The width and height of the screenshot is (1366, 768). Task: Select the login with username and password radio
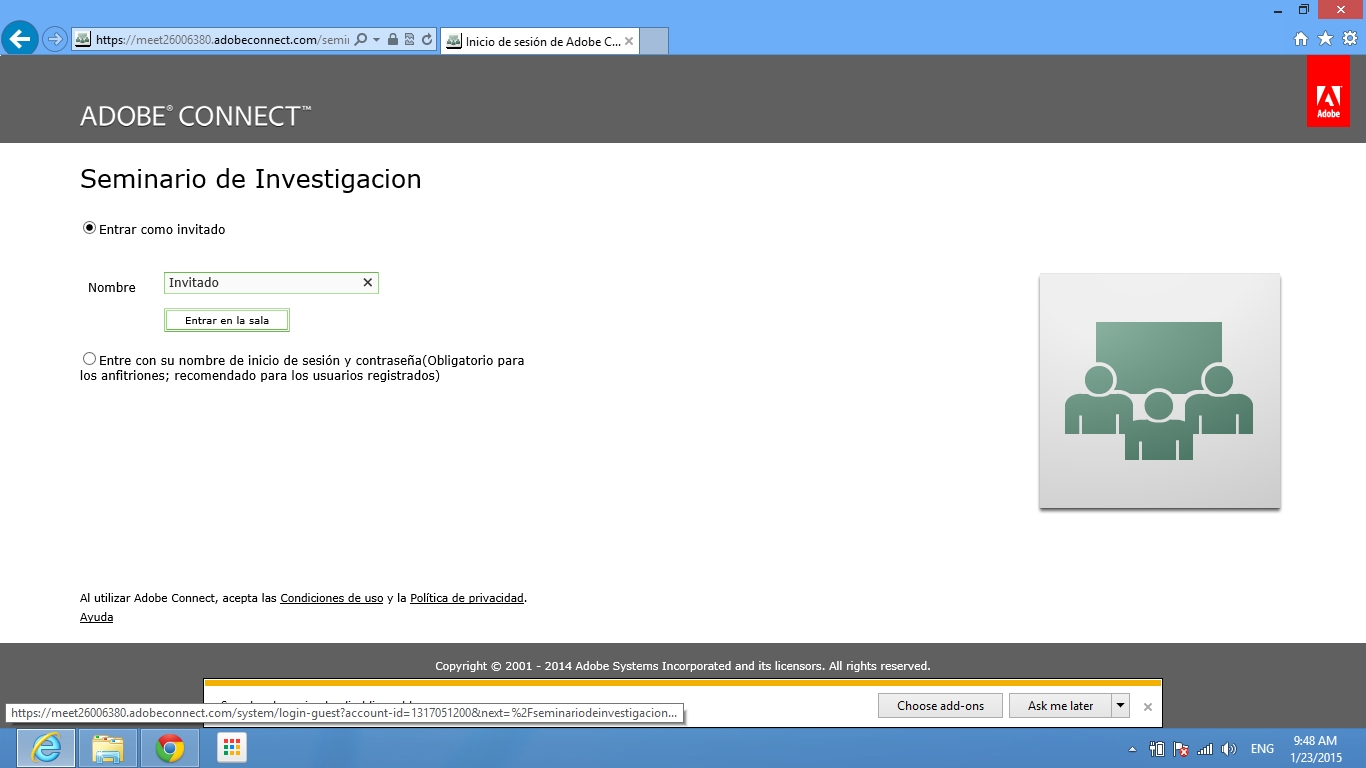click(90, 359)
